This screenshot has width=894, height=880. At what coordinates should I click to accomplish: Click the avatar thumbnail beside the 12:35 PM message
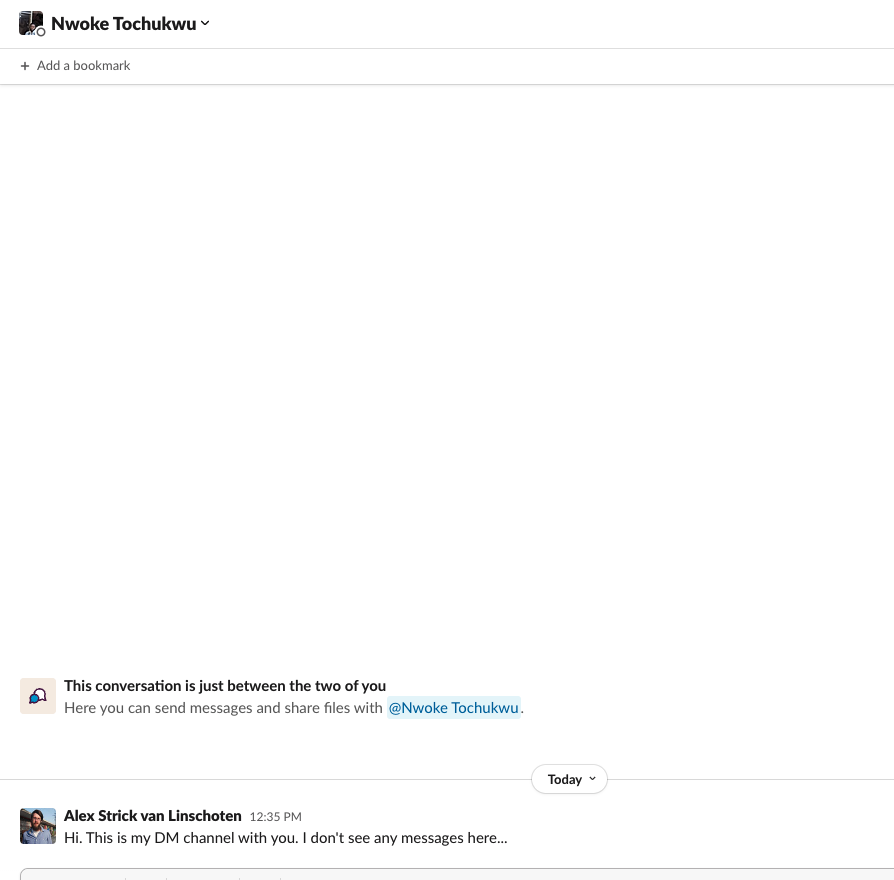38,826
